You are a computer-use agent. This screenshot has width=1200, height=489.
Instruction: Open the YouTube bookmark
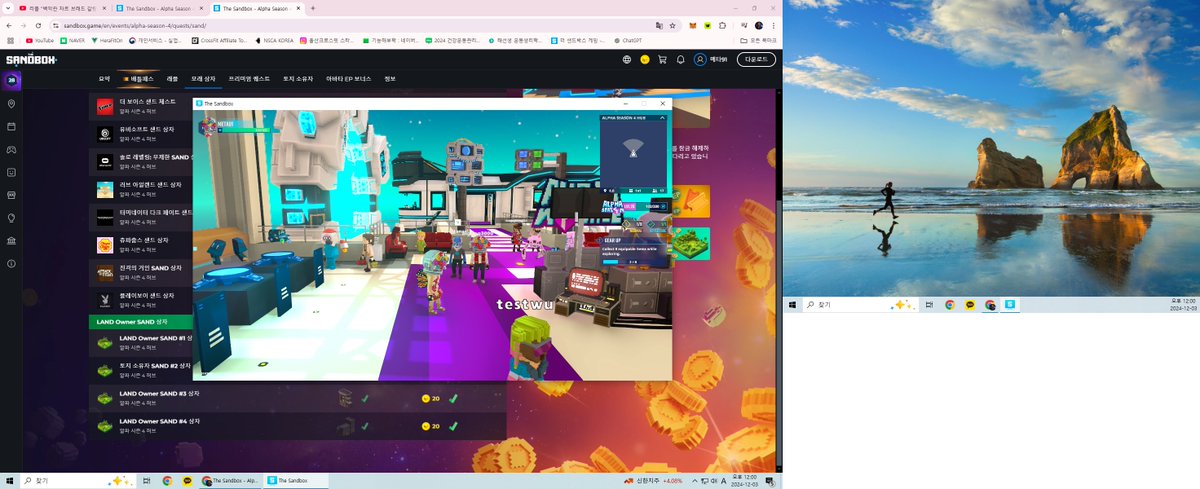pyautogui.click(x=40, y=40)
